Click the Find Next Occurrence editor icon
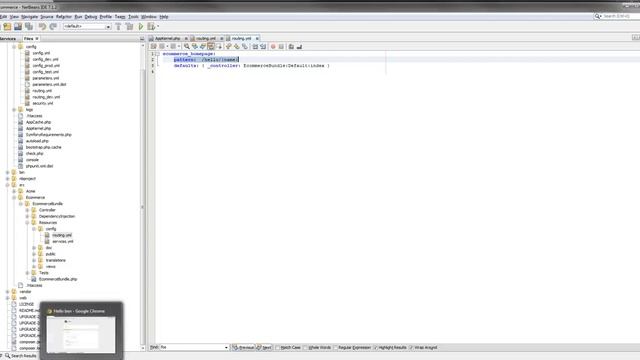640x360 pixels. click(x=203, y=47)
